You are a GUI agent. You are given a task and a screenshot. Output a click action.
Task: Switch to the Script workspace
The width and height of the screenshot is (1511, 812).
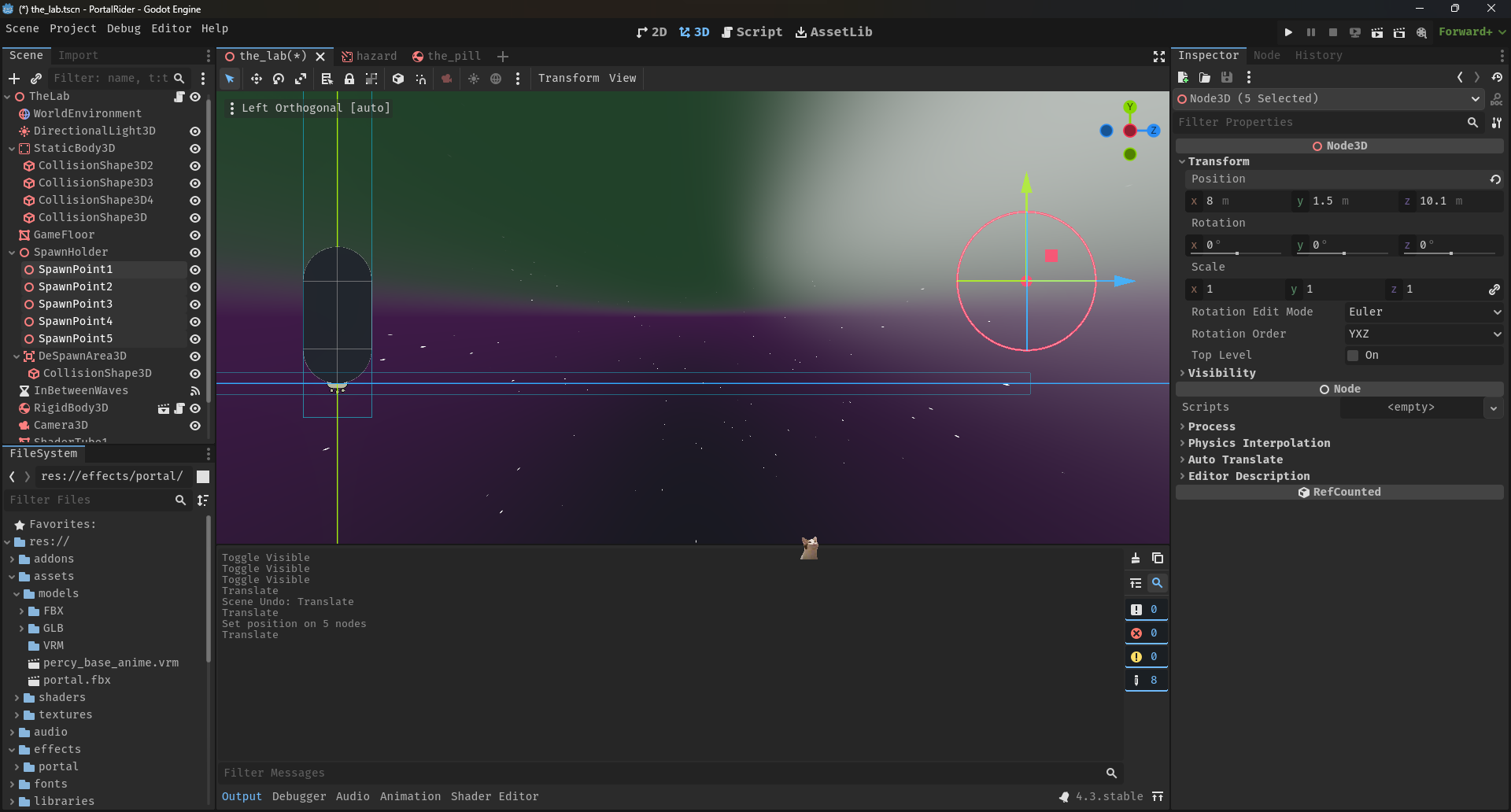[x=752, y=32]
